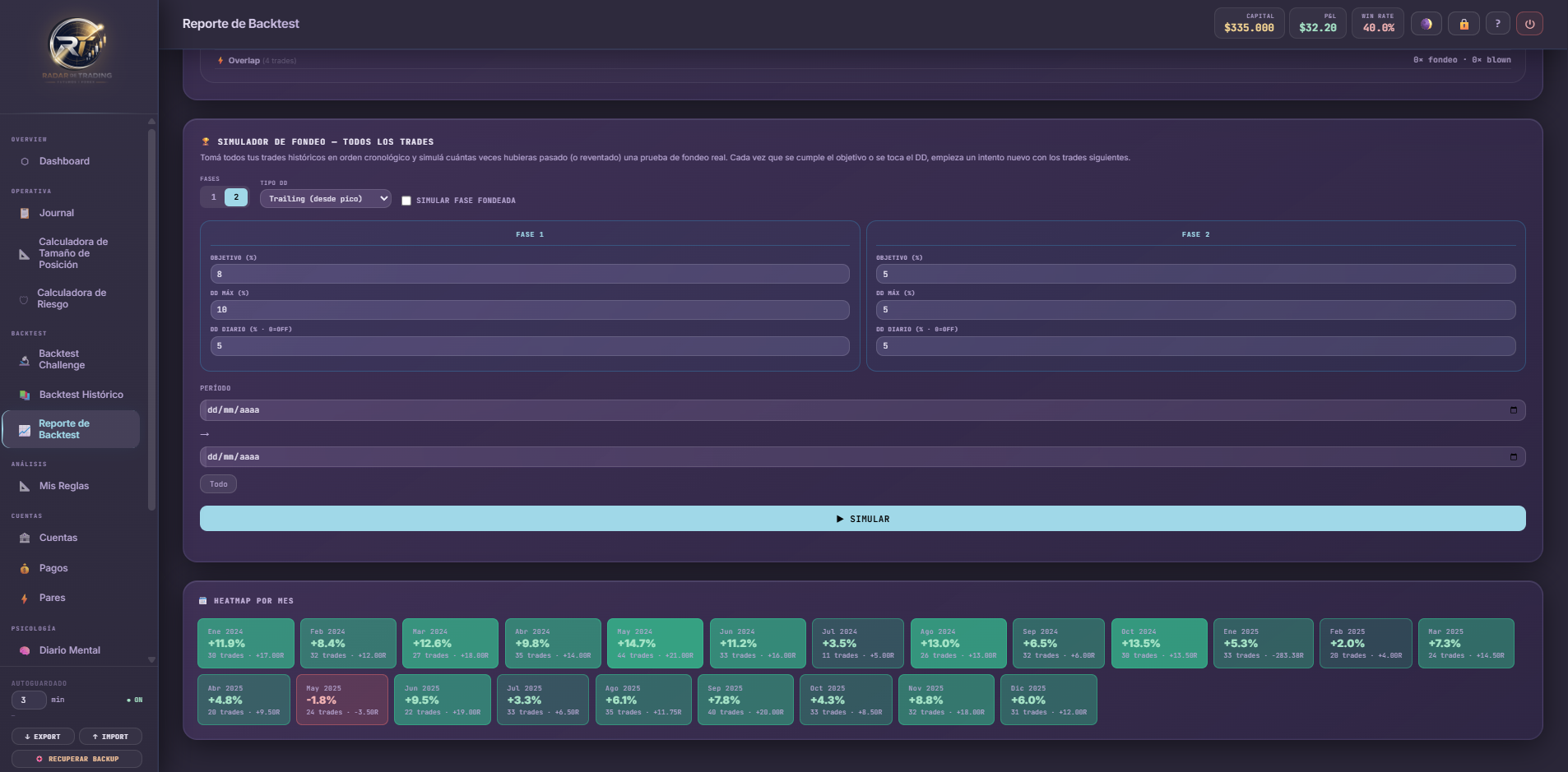Click the Win Rate 40.0% stat card
The width and height of the screenshot is (1568, 772).
[1378, 23]
